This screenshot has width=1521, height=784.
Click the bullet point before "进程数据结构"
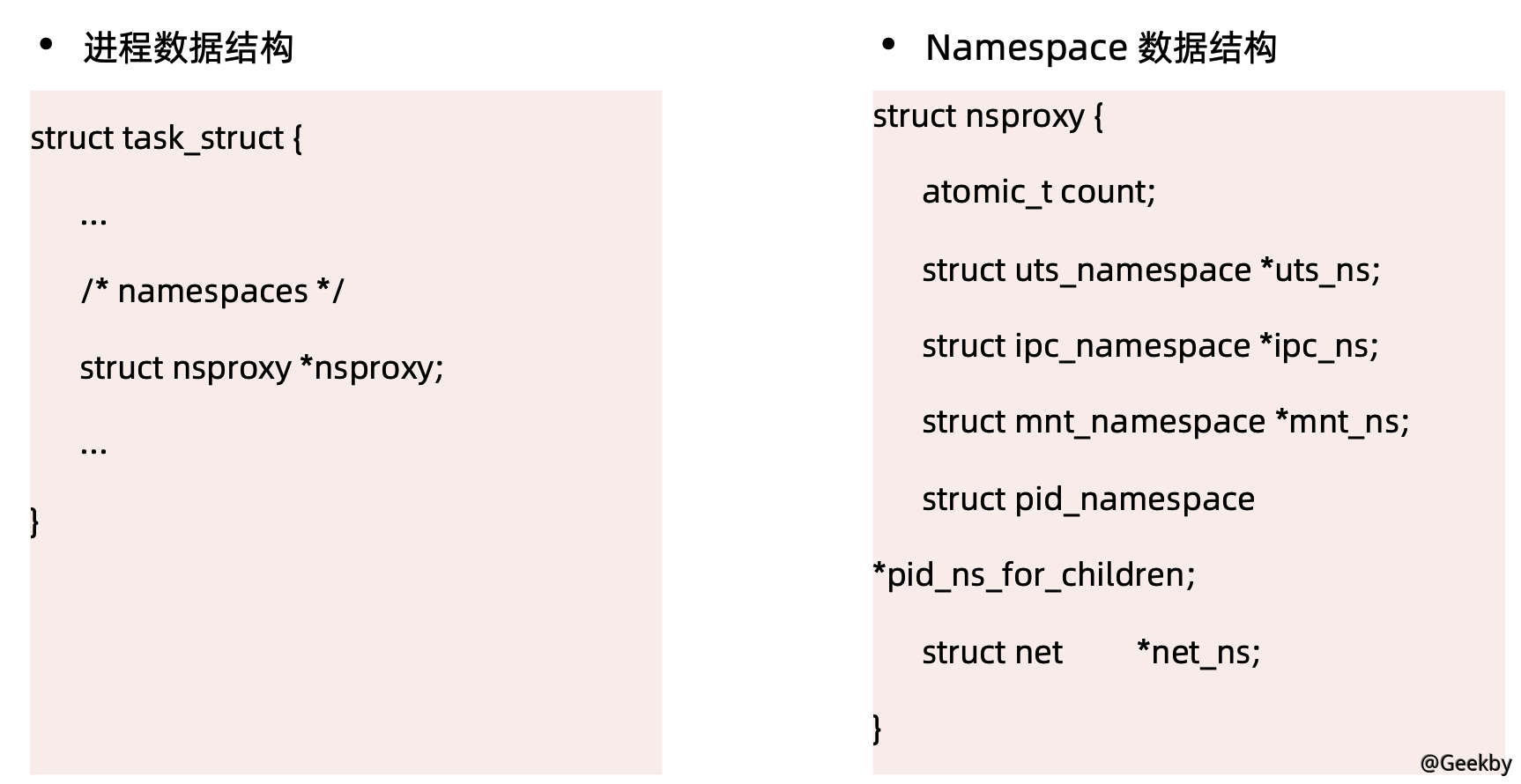(47, 44)
